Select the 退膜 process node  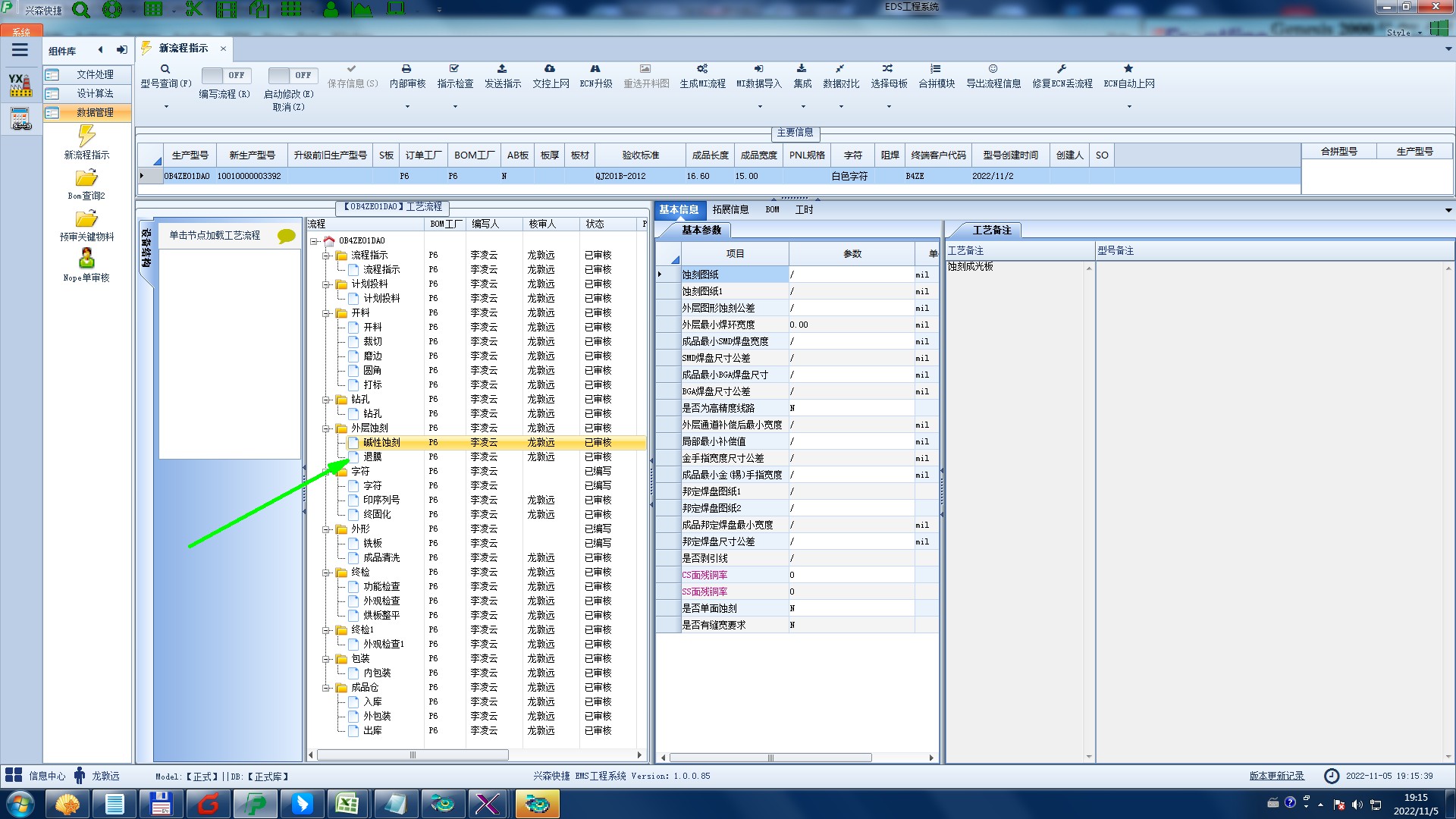372,457
